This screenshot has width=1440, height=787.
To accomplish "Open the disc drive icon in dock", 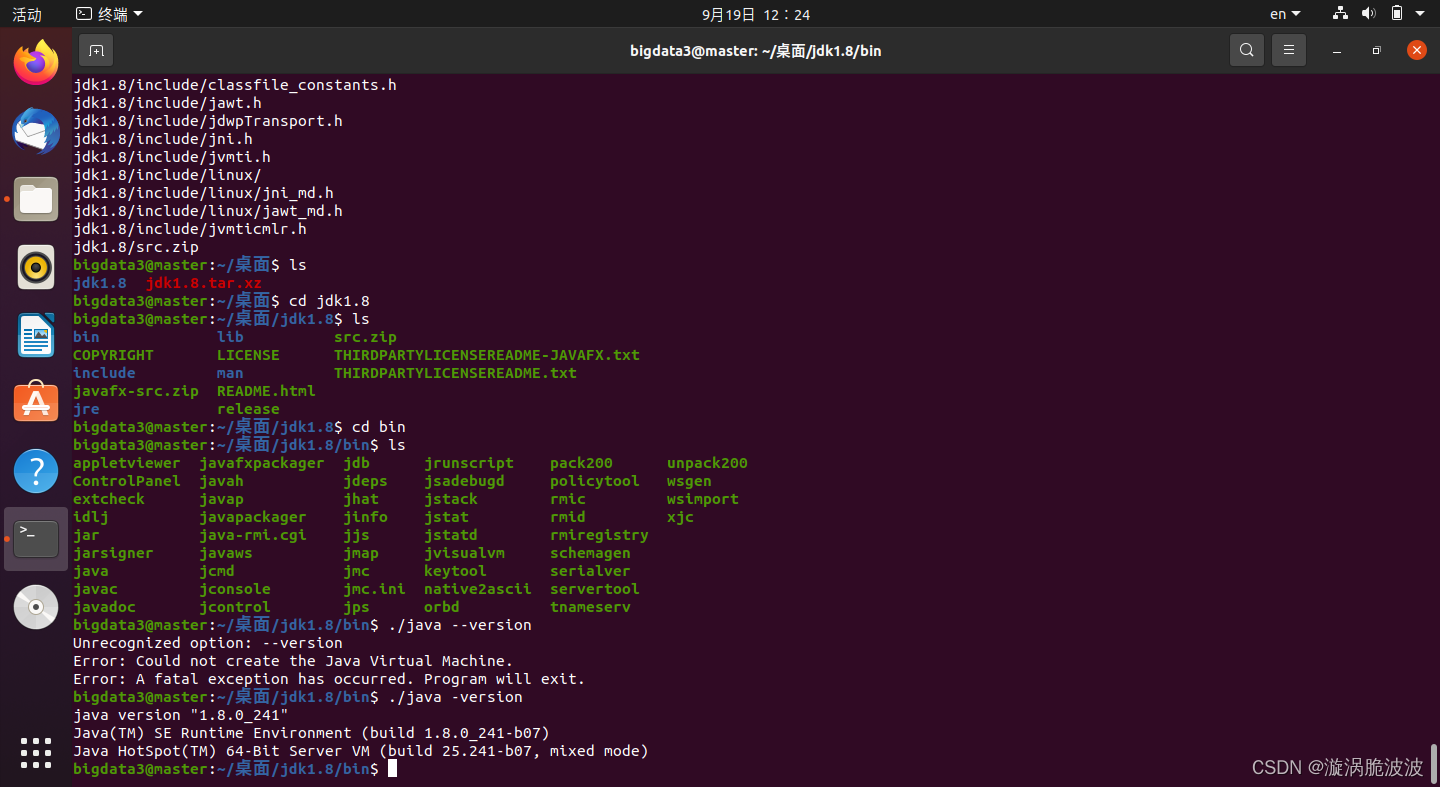I will 36,607.
